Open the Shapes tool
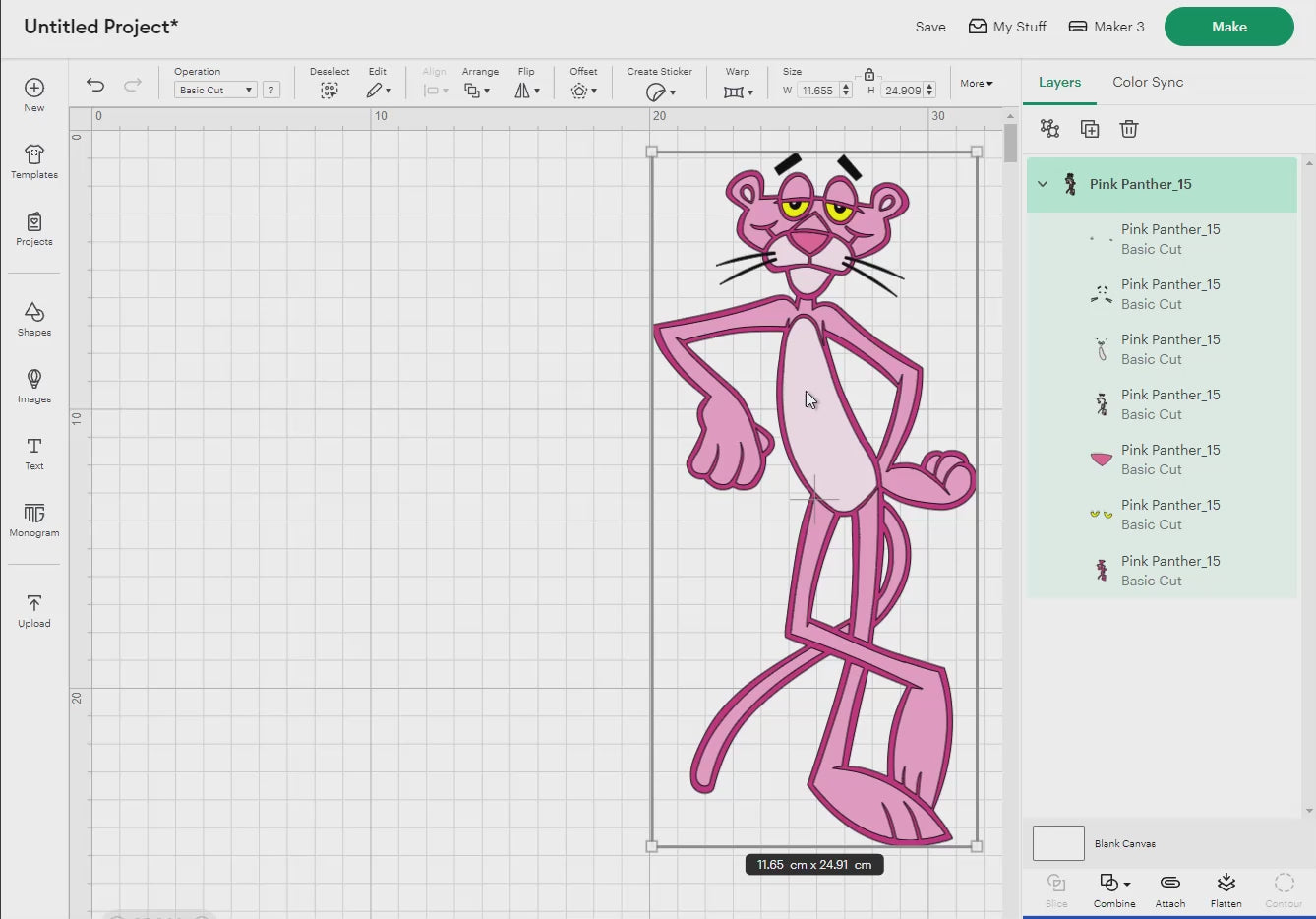The height and width of the screenshot is (919, 1316). pyautogui.click(x=34, y=319)
